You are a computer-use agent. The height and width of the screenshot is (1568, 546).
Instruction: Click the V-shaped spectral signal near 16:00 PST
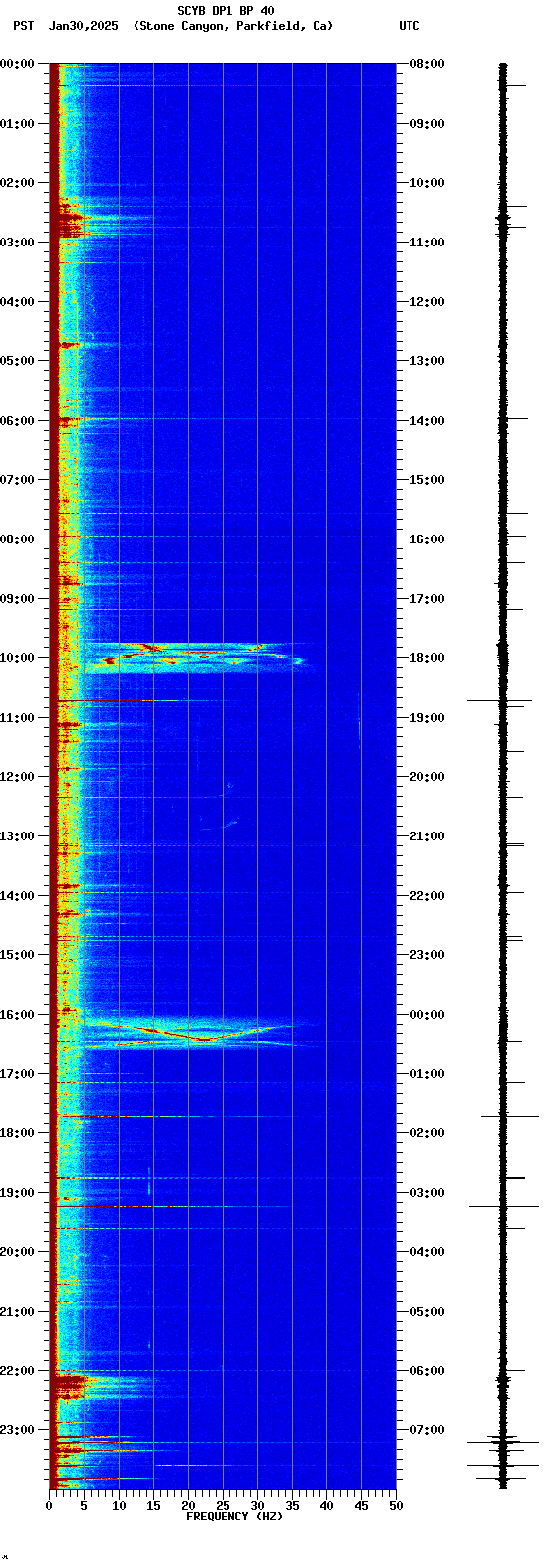[x=203, y=1033]
